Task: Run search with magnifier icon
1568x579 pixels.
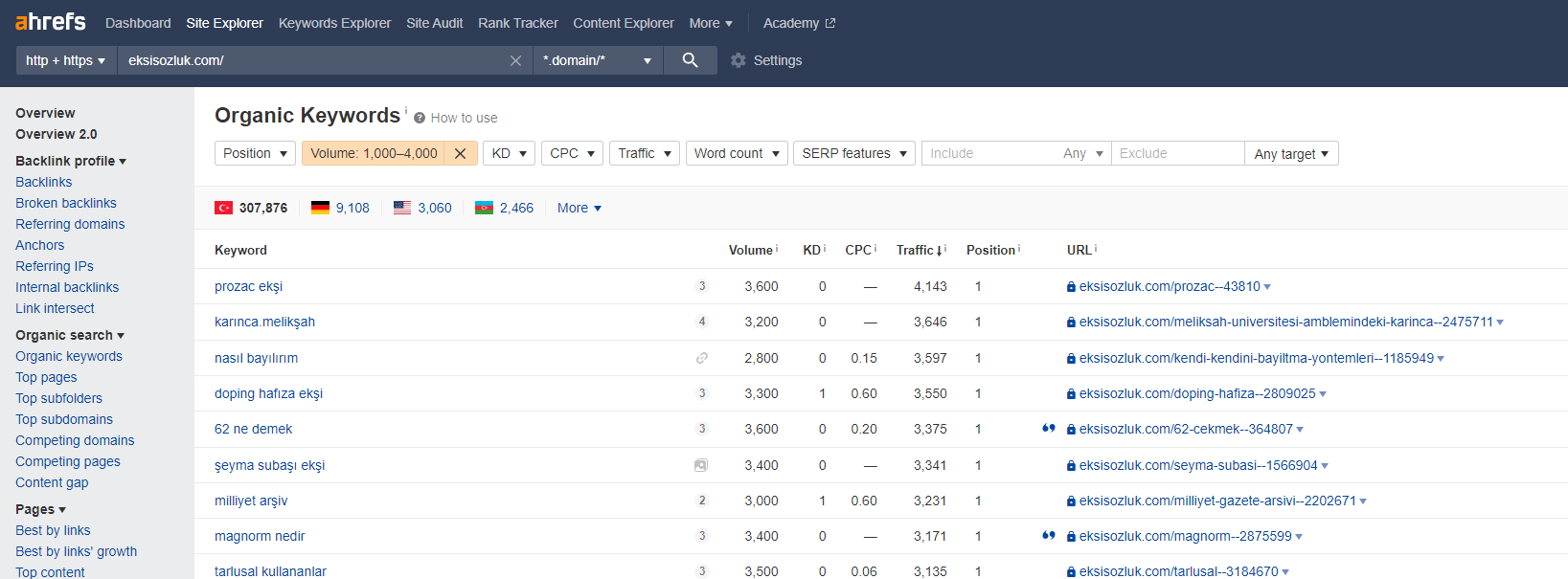Action: [690, 60]
